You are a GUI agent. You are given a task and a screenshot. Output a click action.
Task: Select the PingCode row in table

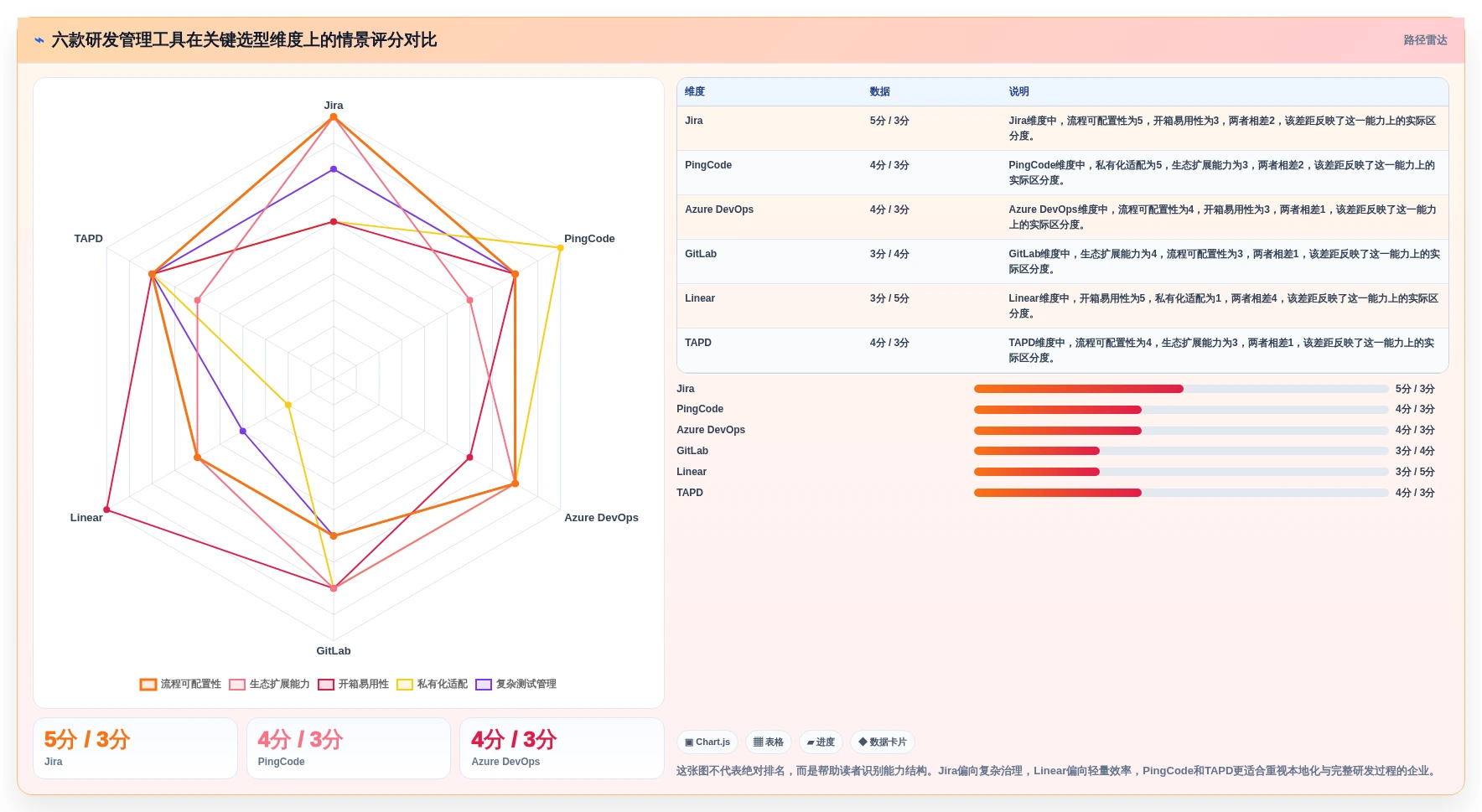coord(1063,173)
